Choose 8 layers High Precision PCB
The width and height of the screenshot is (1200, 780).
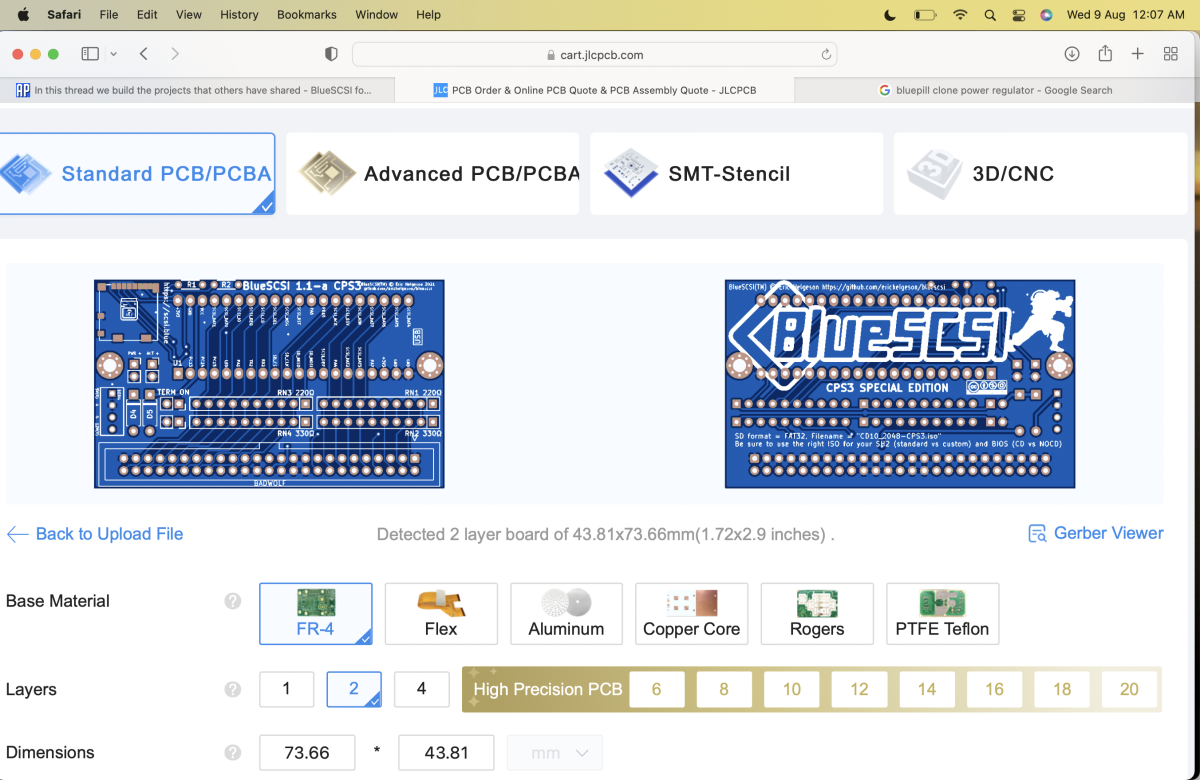[x=724, y=689]
